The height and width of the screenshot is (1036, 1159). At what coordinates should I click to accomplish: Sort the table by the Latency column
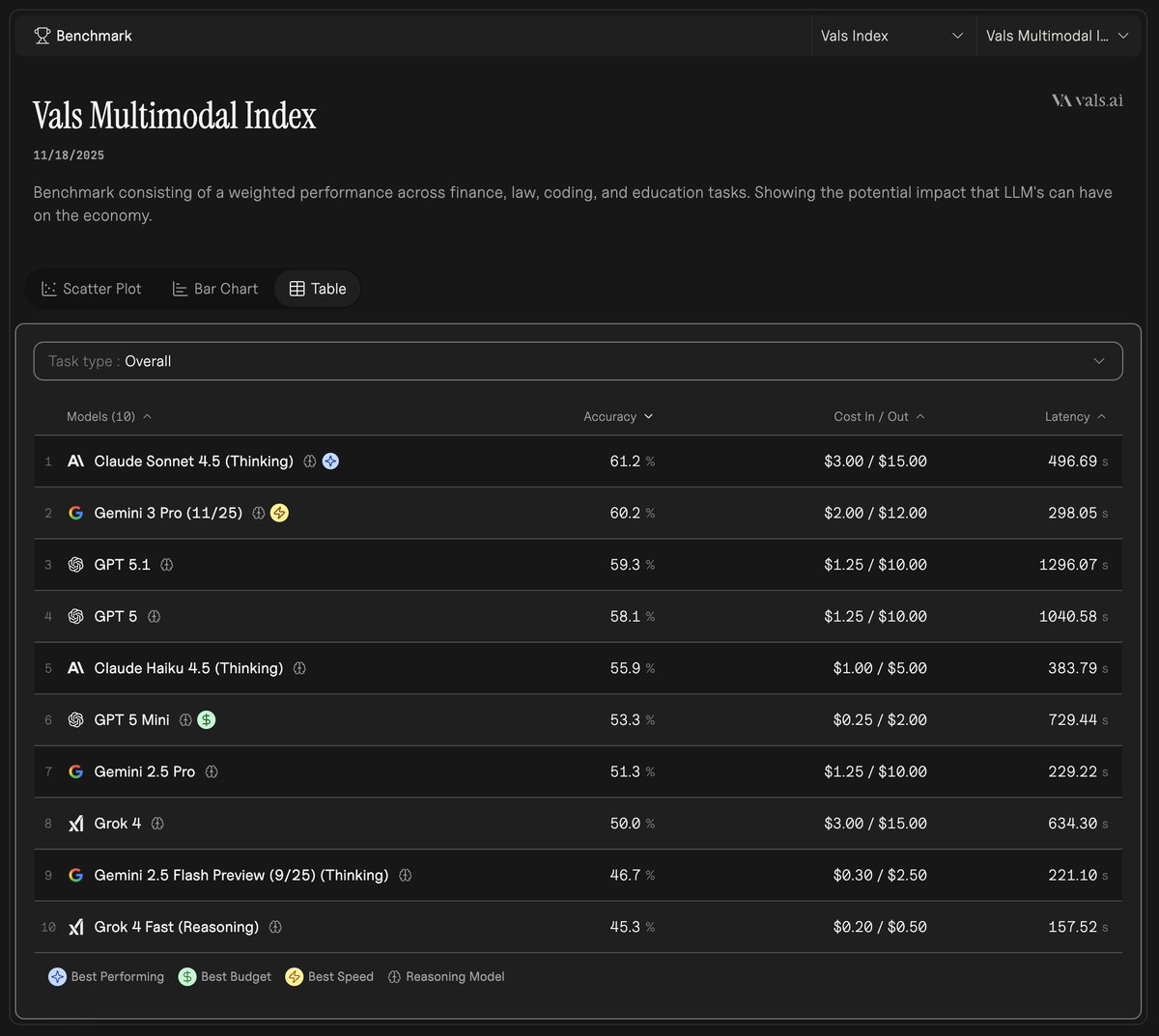coord(1075,416)
